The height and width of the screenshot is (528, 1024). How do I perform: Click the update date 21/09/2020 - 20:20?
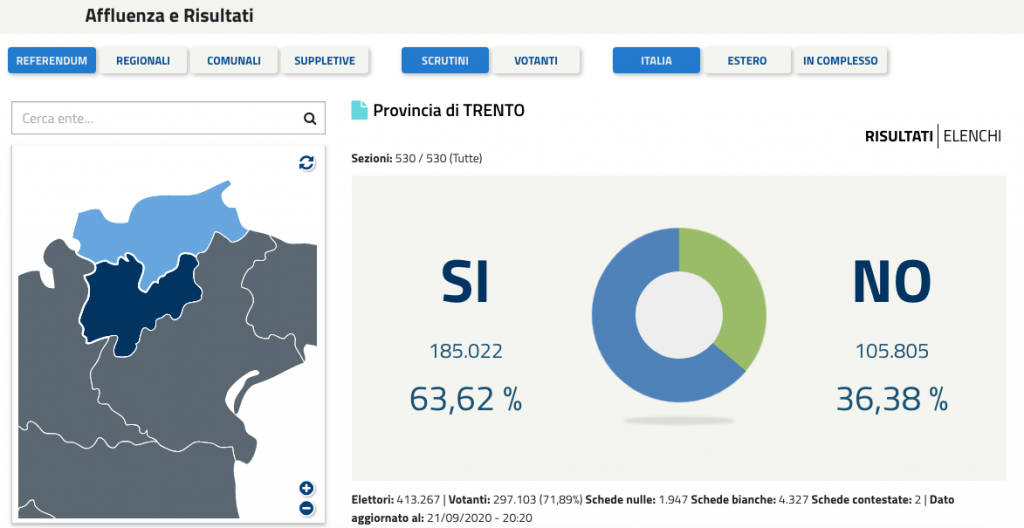[480, 518]
